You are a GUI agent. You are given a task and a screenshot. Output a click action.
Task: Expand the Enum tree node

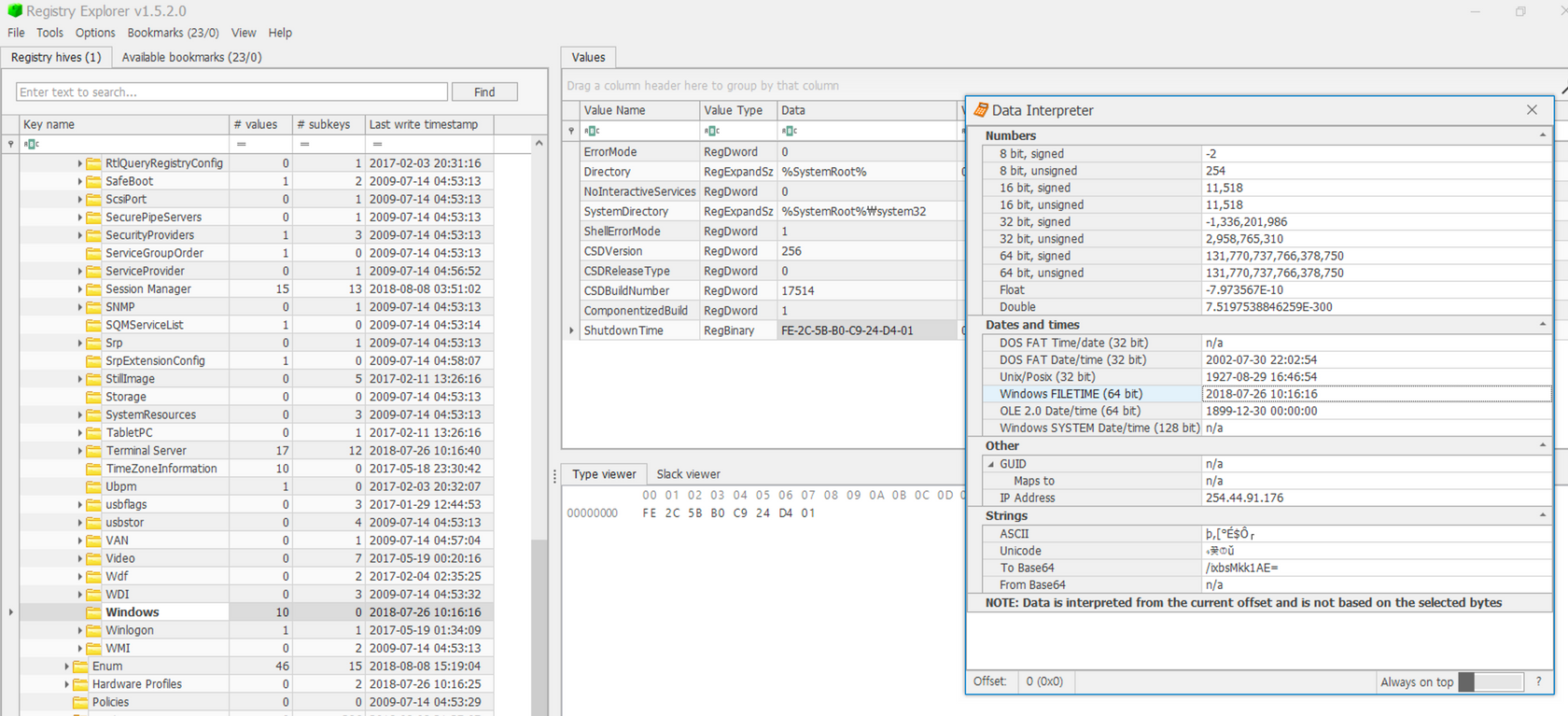[x=66, y=667]
